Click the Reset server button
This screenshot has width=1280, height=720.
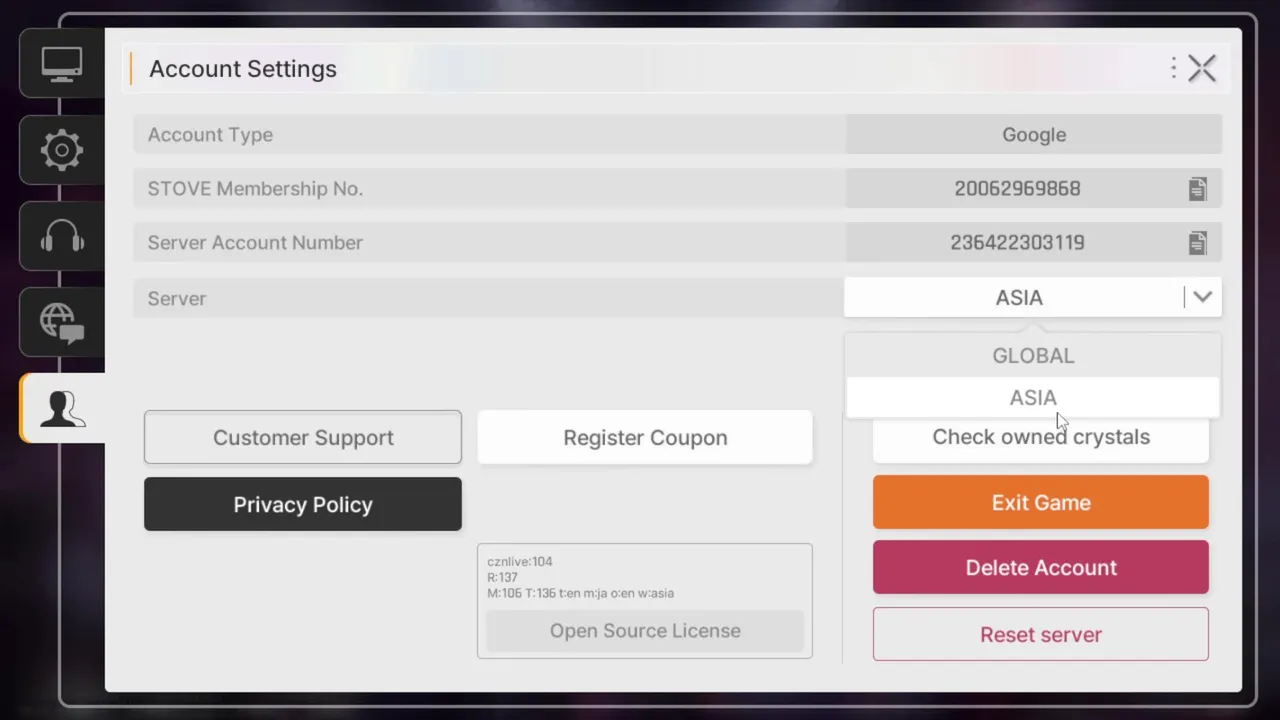click(1040, 634)
